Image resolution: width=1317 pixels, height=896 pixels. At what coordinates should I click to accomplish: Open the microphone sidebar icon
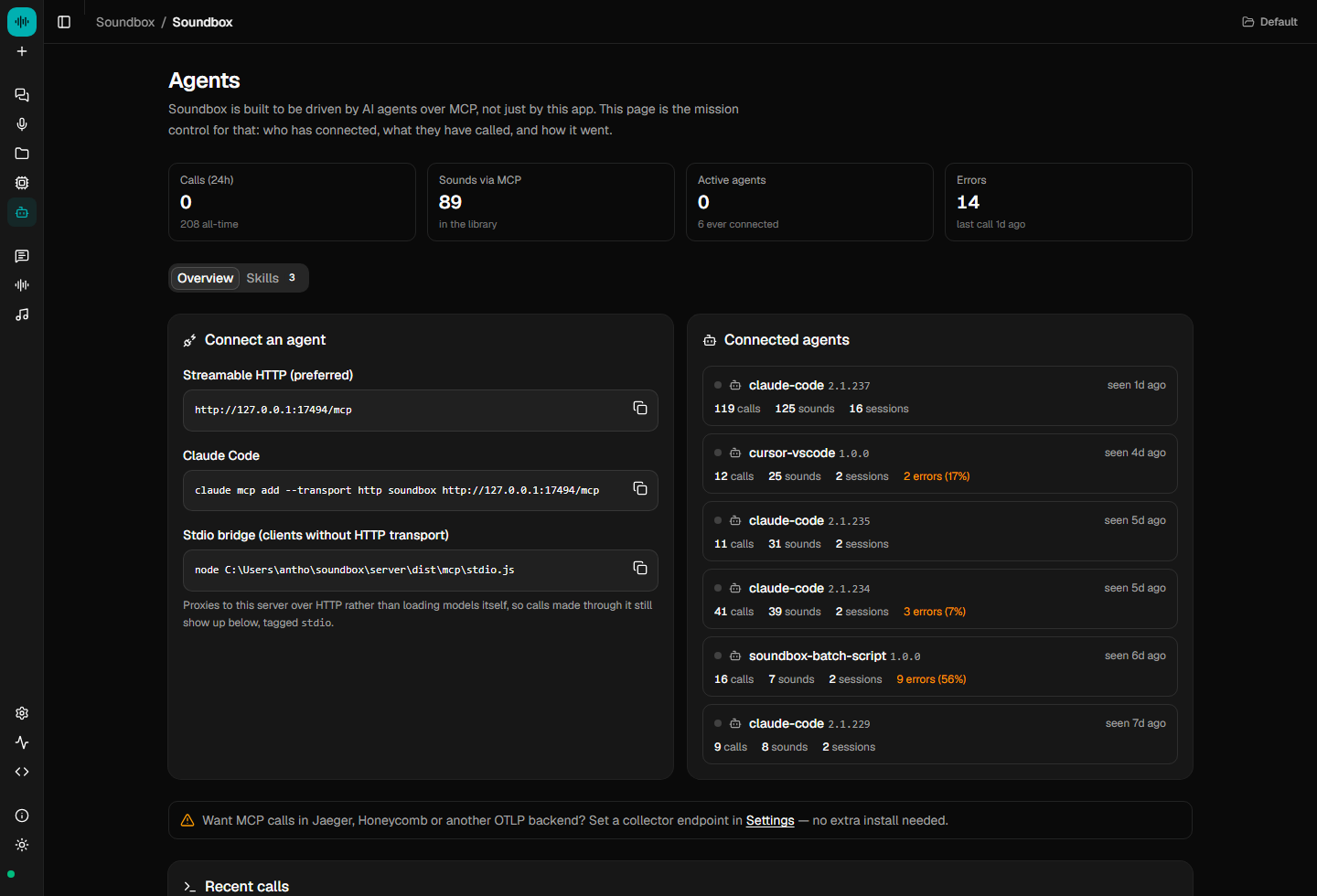[22, 124]
